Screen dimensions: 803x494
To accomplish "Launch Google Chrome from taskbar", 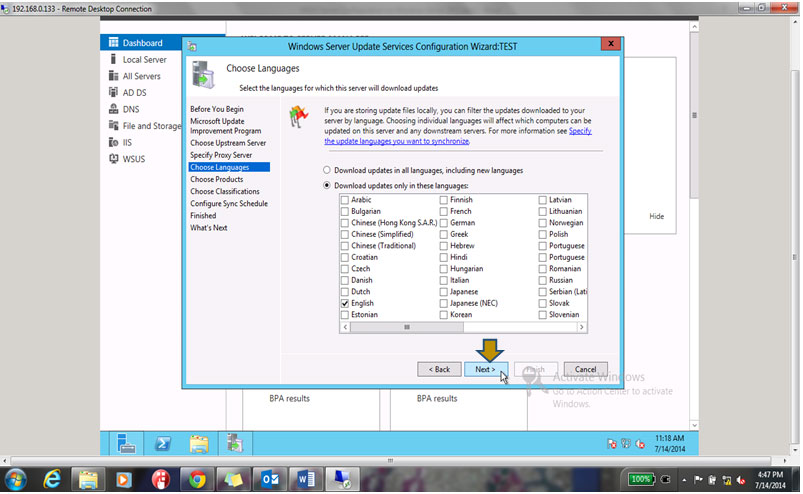I will point(197,480).
